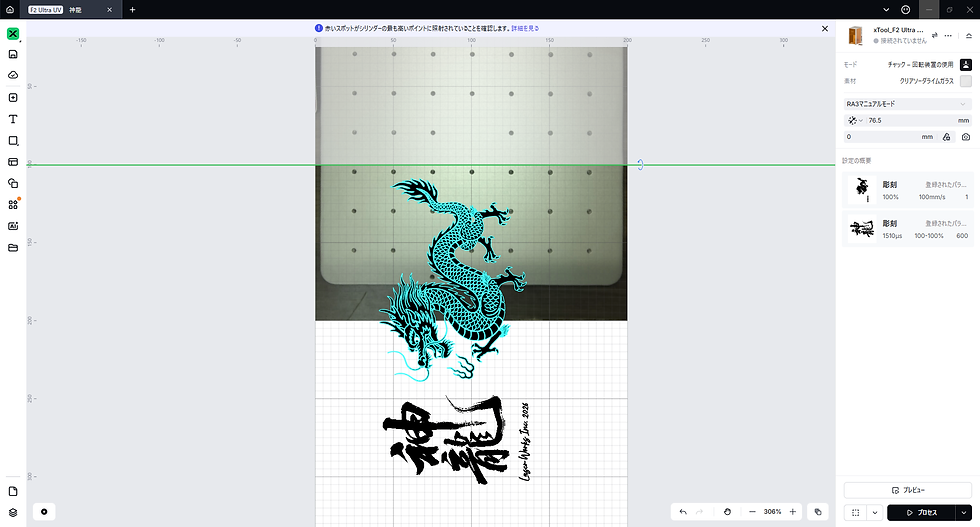Expand the framing options arrow
Viewport: 980px width, 527px height.
pyautogui.click(x=874, y=513)
